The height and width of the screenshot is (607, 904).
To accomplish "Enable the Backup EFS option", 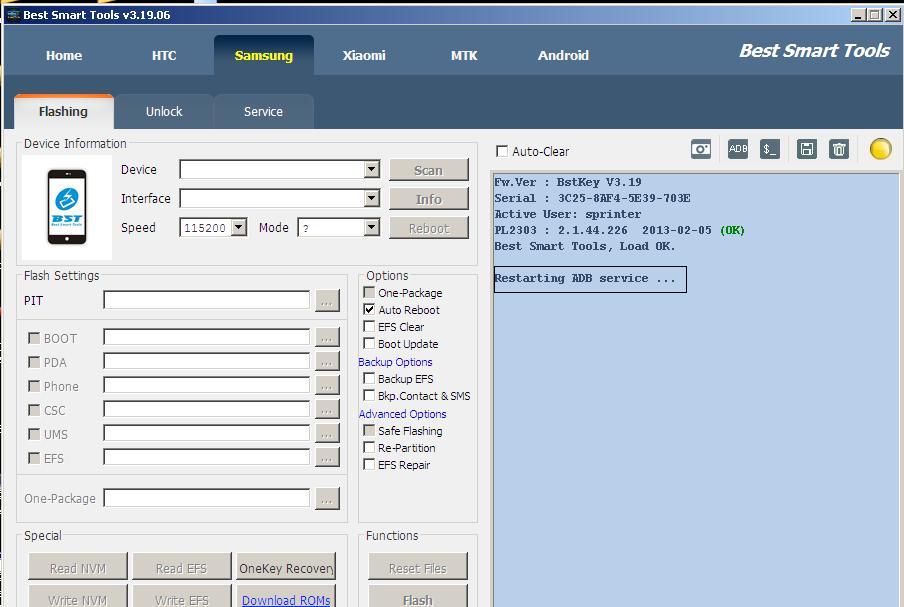I will coord(369,378).
